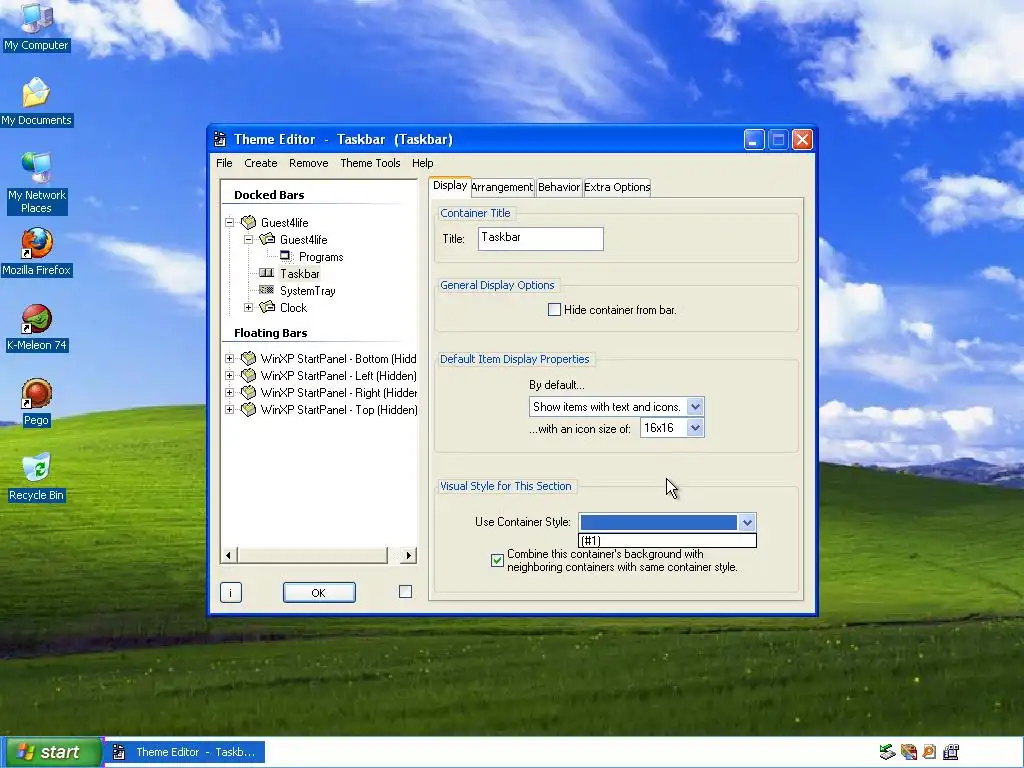The height and width of the screenshot is (768, 1024).
Task: Expand WinXP StartPanel - Left node
Action: click(x=229, y=375)
